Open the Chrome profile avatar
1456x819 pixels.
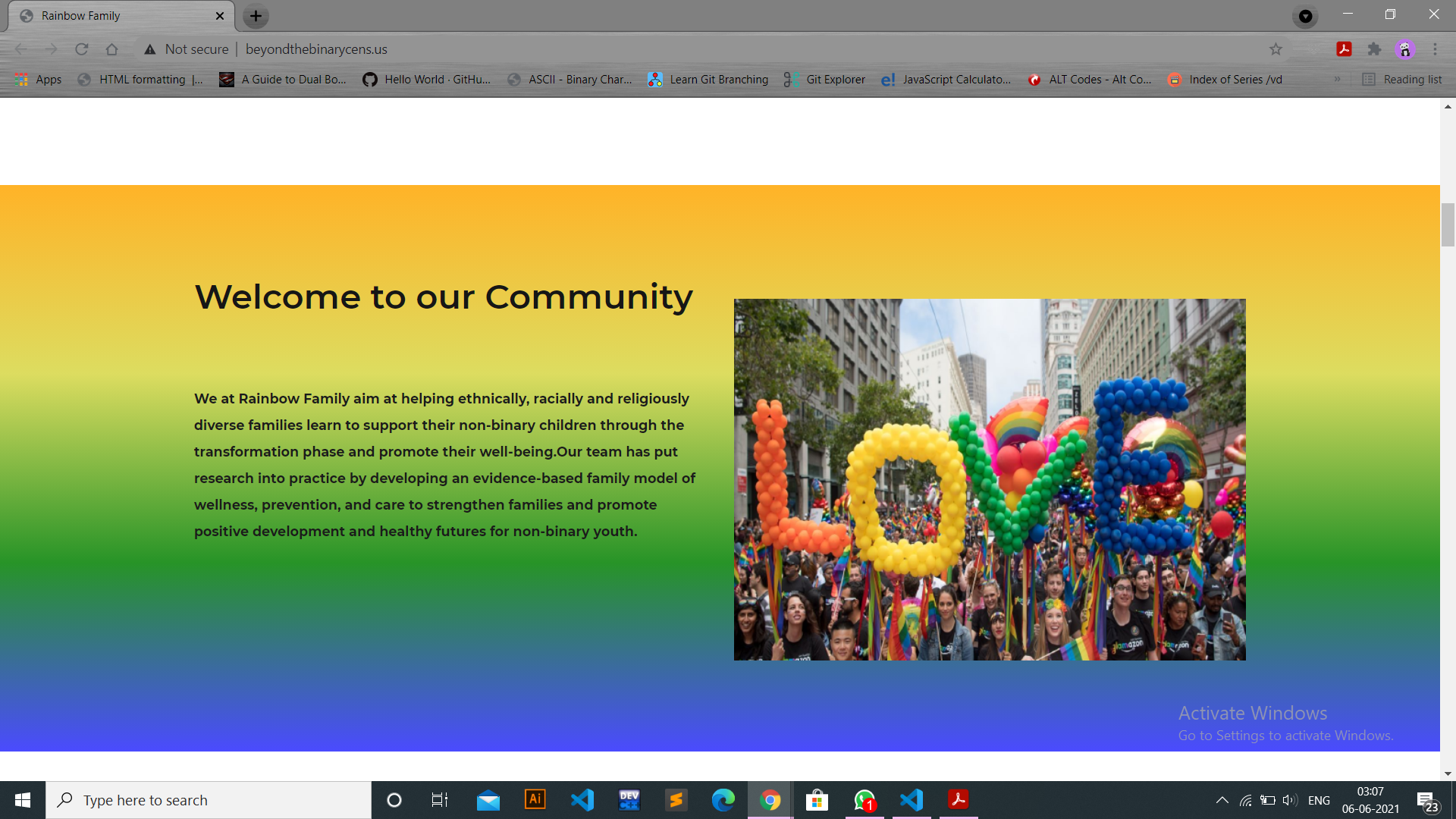1404,49
